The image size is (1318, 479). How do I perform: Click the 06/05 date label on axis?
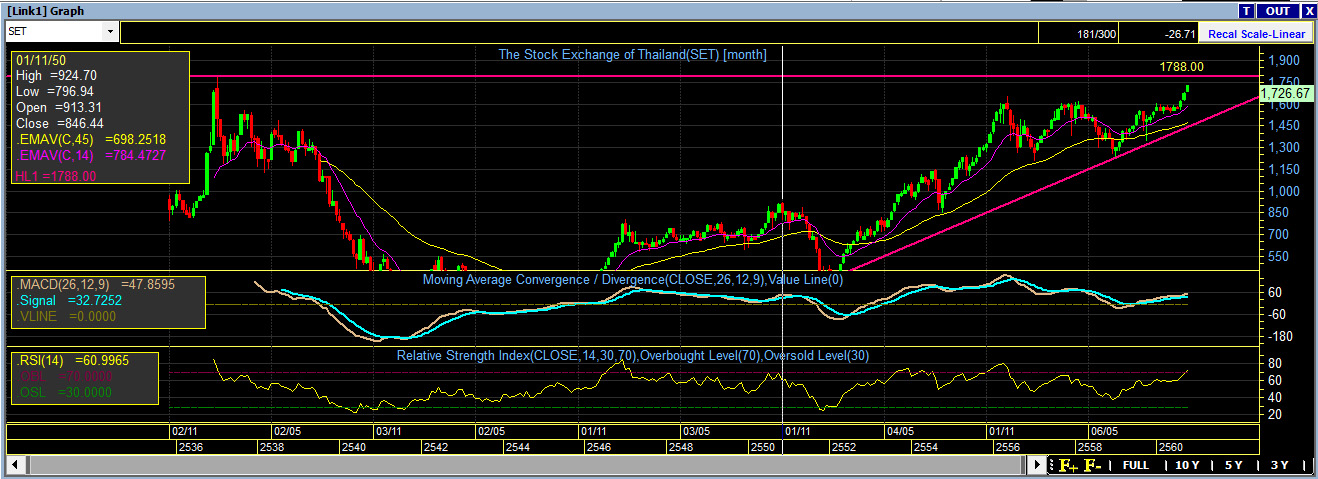1104,431
